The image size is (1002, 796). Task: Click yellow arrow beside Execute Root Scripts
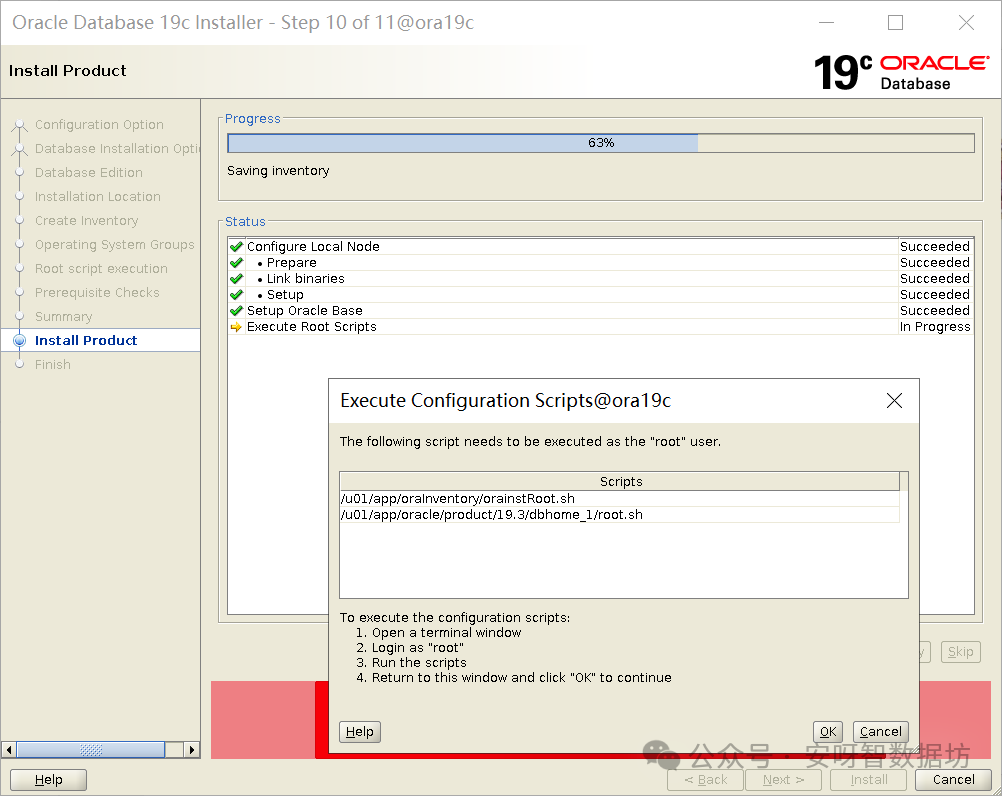coord(236,327)
